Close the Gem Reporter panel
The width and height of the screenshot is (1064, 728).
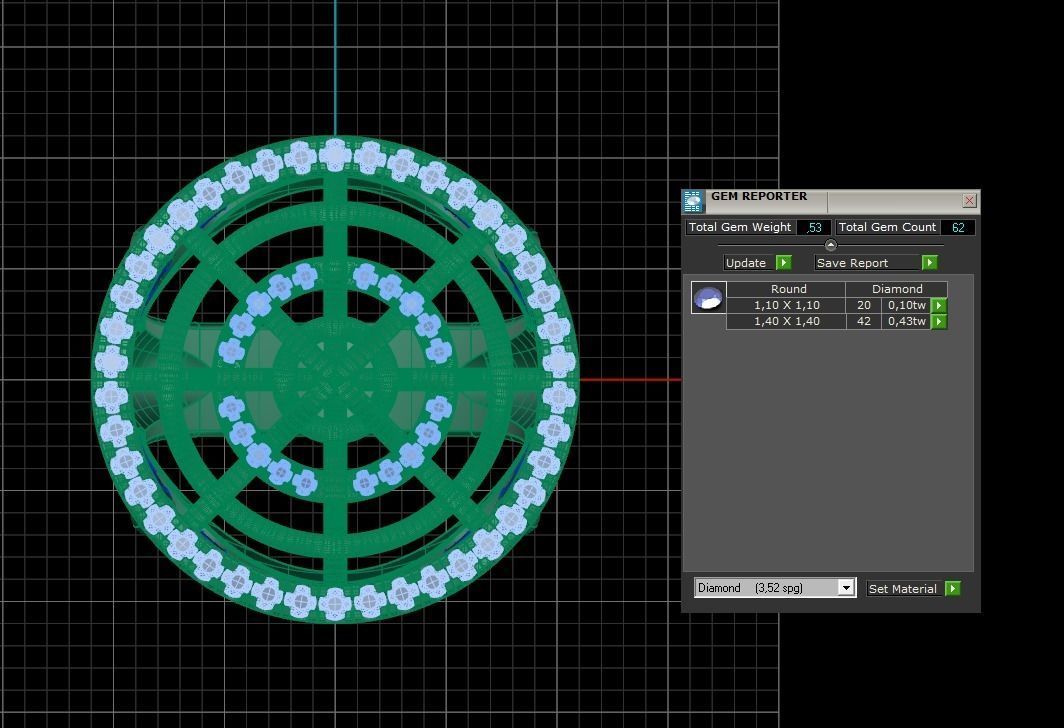pyautogui.click(x=969, y=200)
